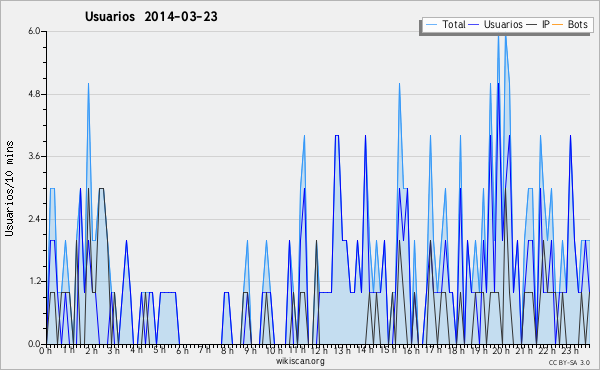The width and height of the screenshot is (600, 370).
Task: Click the 1 h x-axis label
Action: click(x=68, y=350)
